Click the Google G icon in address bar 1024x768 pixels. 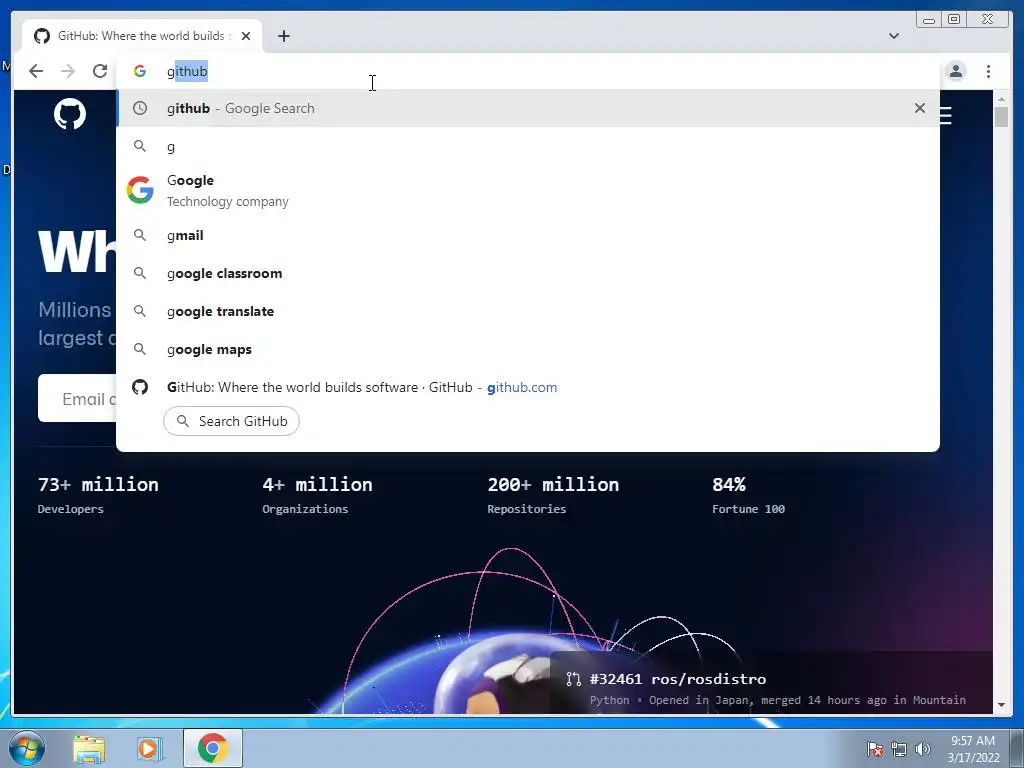(x=140, y=71)
